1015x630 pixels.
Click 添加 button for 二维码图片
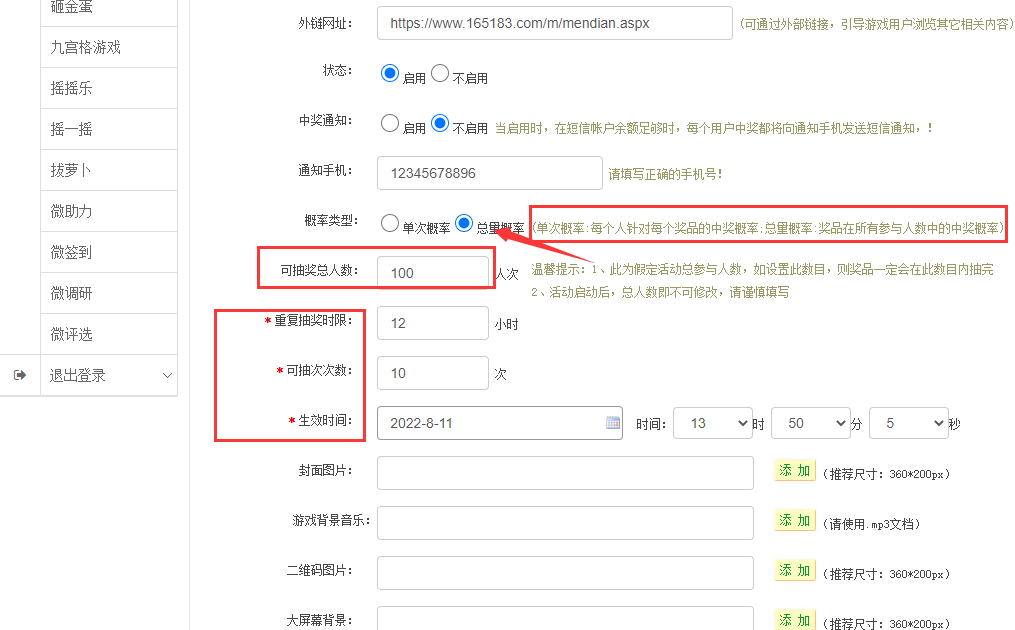795,571
